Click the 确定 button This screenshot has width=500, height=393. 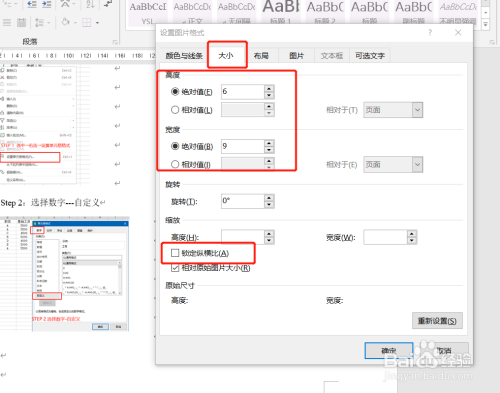click(x=389, y=351)
